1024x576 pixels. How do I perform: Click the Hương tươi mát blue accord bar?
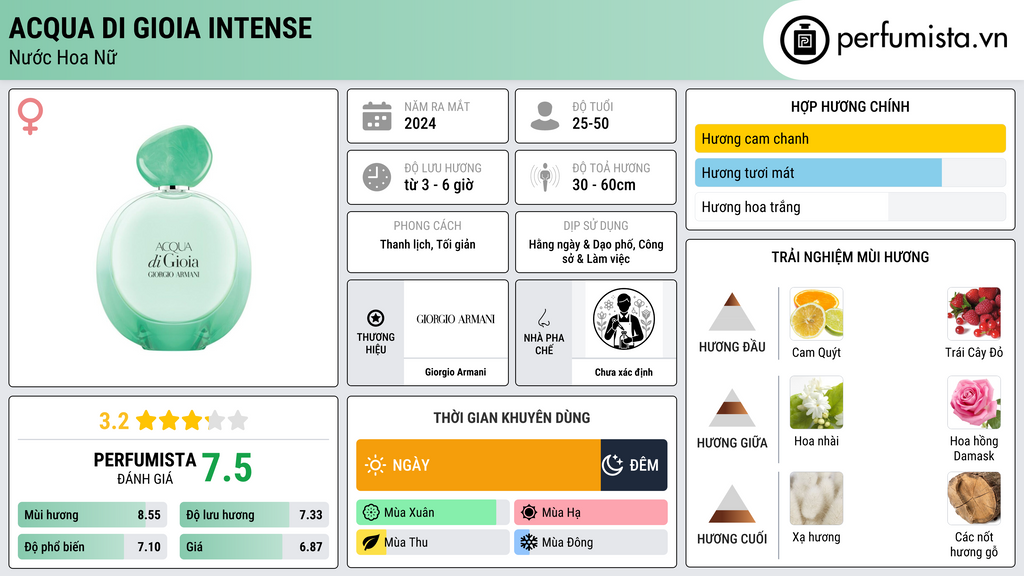850,172
